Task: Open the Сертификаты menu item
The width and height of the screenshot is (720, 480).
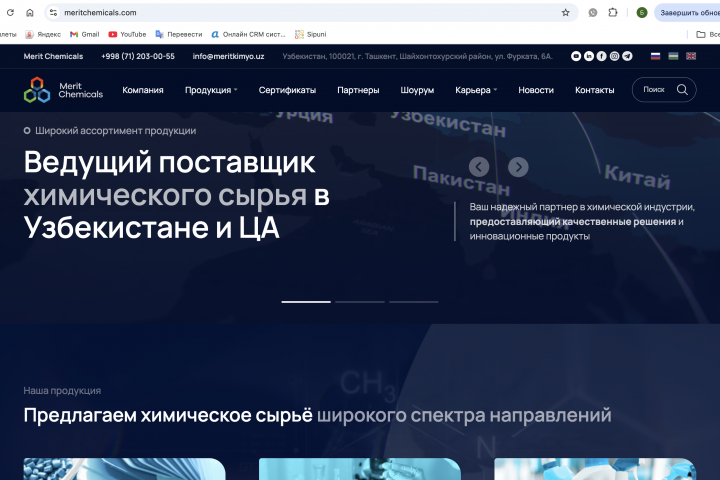Action: coord(287,90)
